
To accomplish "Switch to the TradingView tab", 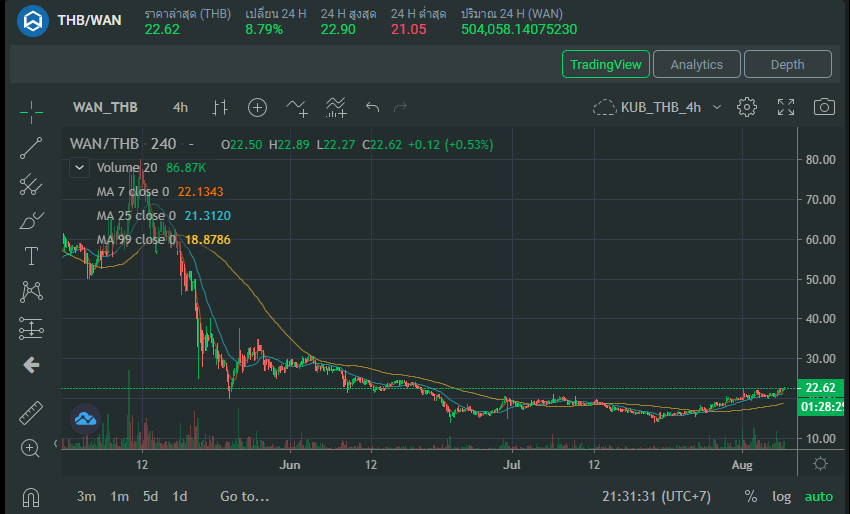I will [x=606, y=64].
